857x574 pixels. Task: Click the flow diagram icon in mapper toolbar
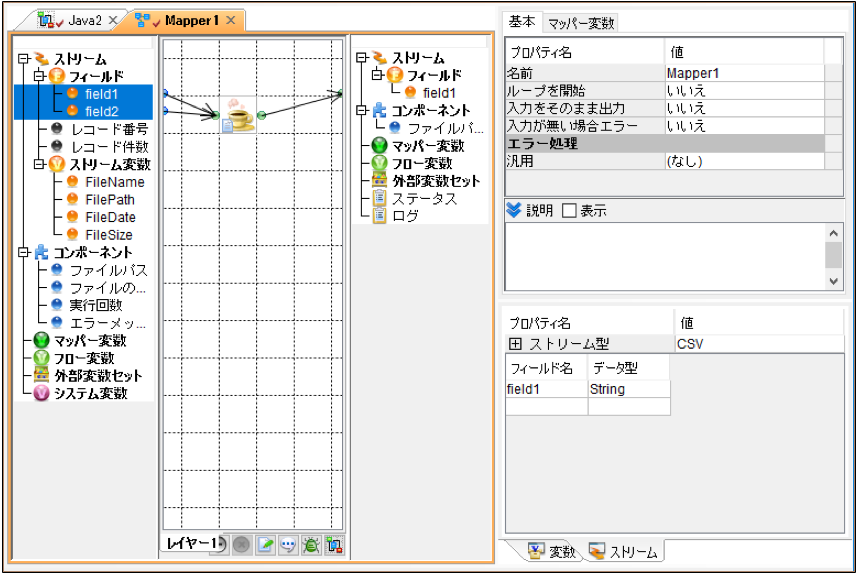pos(334,545)
